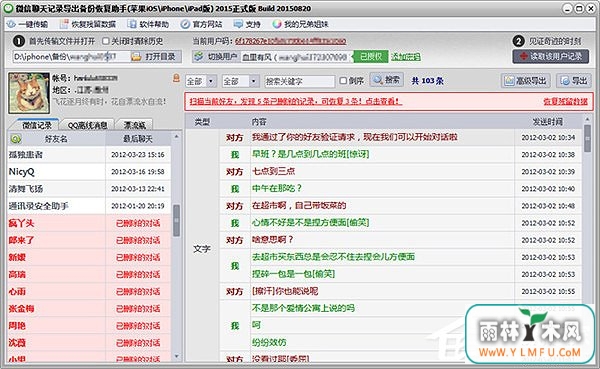Click the cat profile avatar
Image resolution: width=600 pixels, height=369 pixels.
29,93
